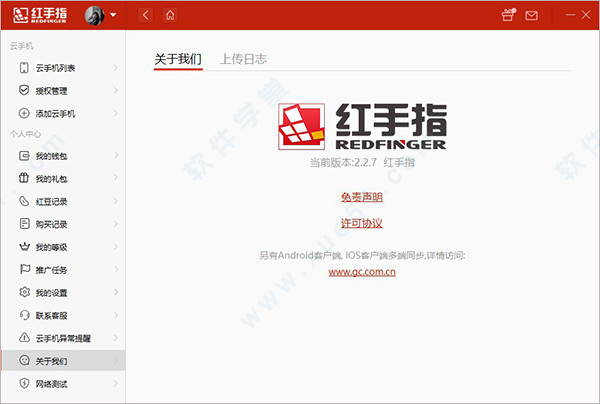Viewport: 600px width, 404px height.
Task: Click the headset icon for 联系客服
Action: (24, 315)
